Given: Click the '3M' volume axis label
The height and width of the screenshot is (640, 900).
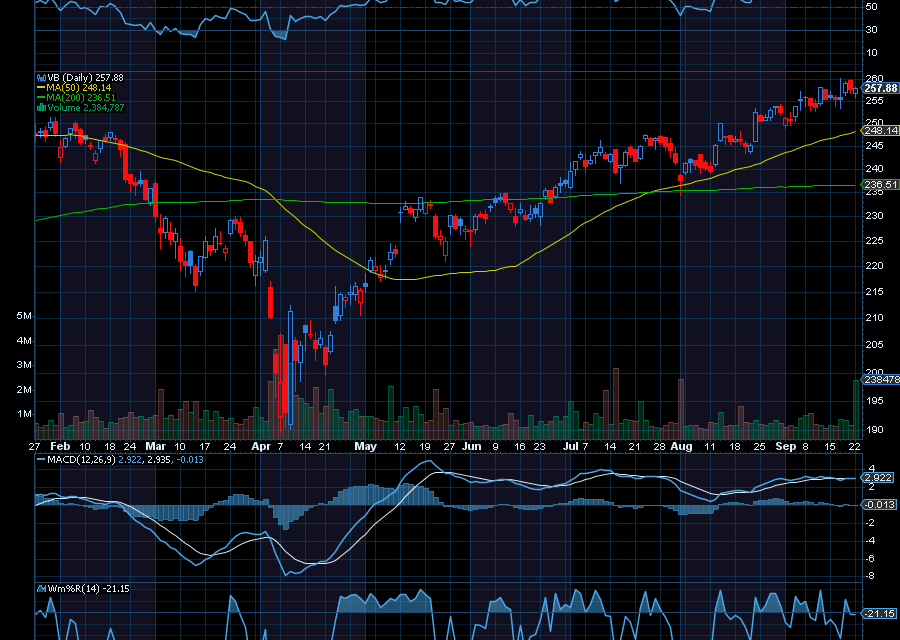Looking at the screenshot, I should click(x=24, y=365).
